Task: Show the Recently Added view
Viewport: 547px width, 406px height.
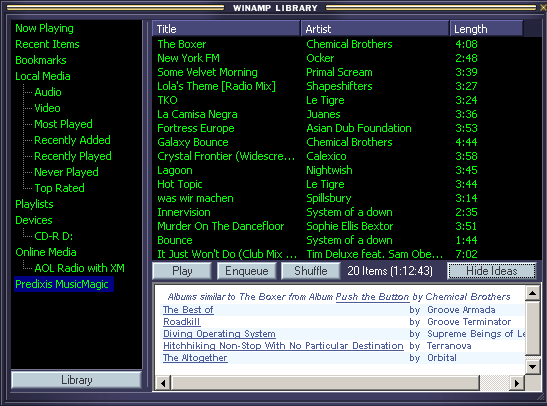Action: tap(72, 140)
